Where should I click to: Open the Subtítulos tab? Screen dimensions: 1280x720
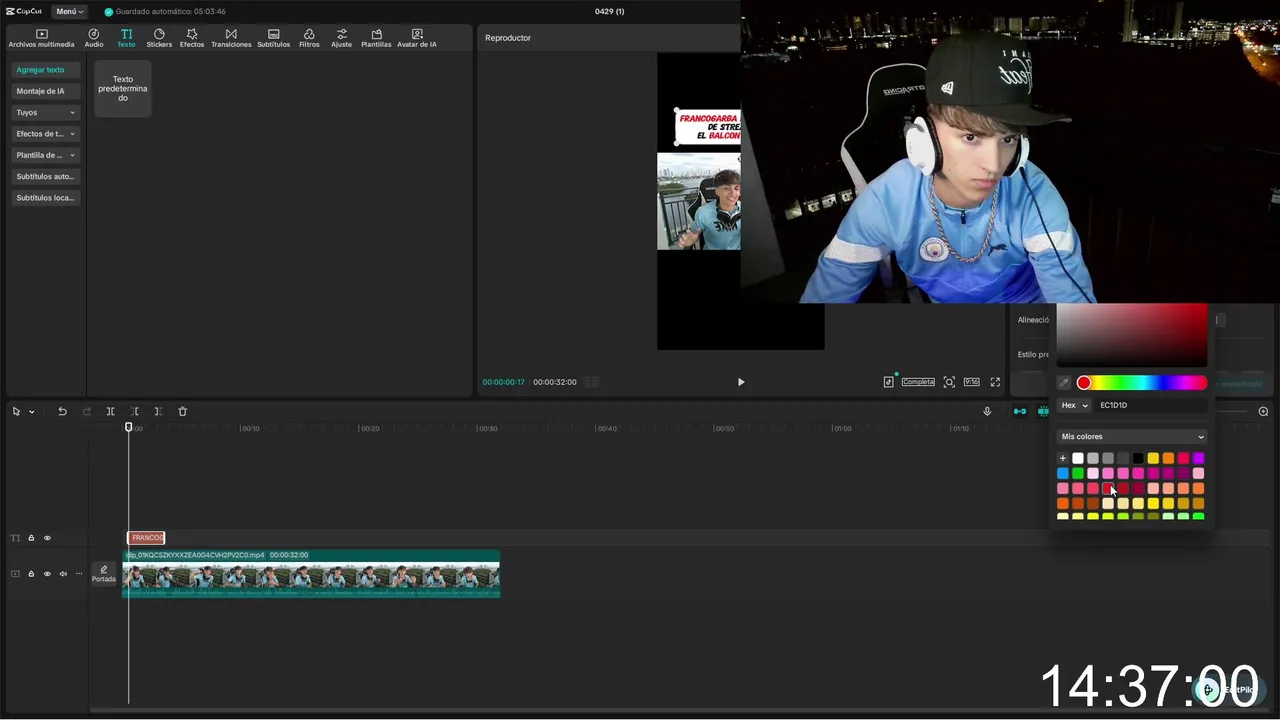(x=273, y=38)
